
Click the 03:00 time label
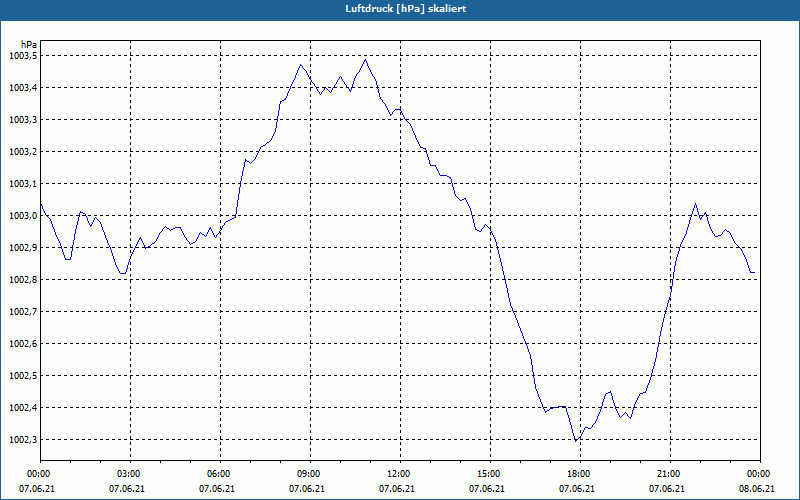point(127,474)
